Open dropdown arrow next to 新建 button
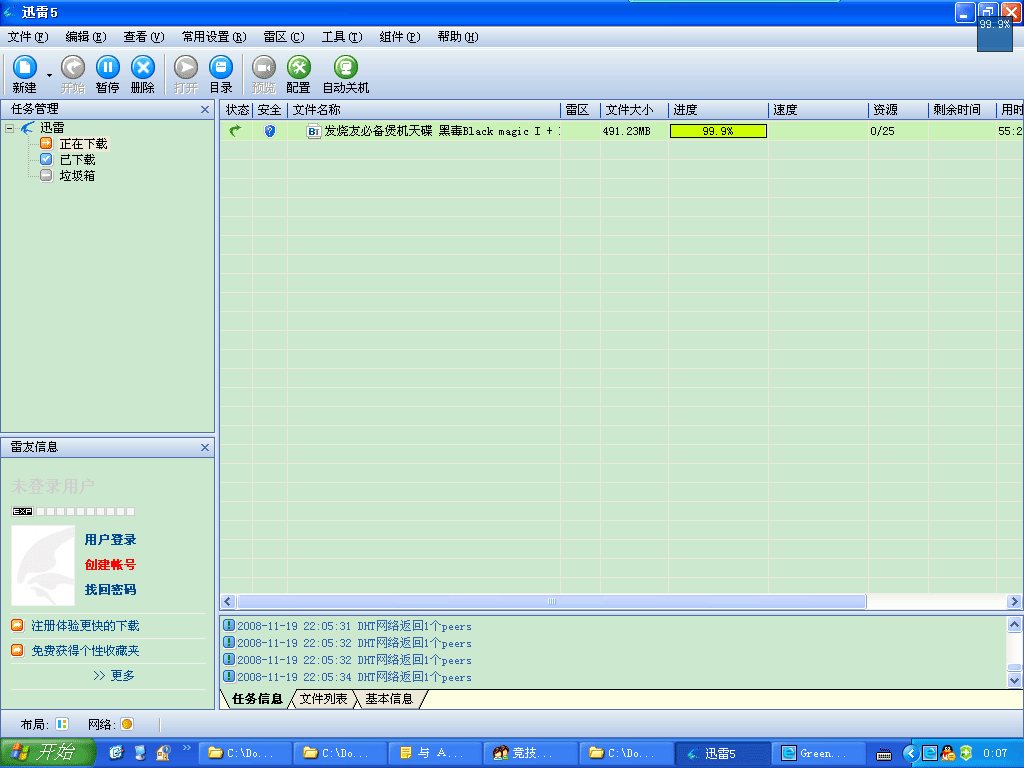 coord(49,74)
